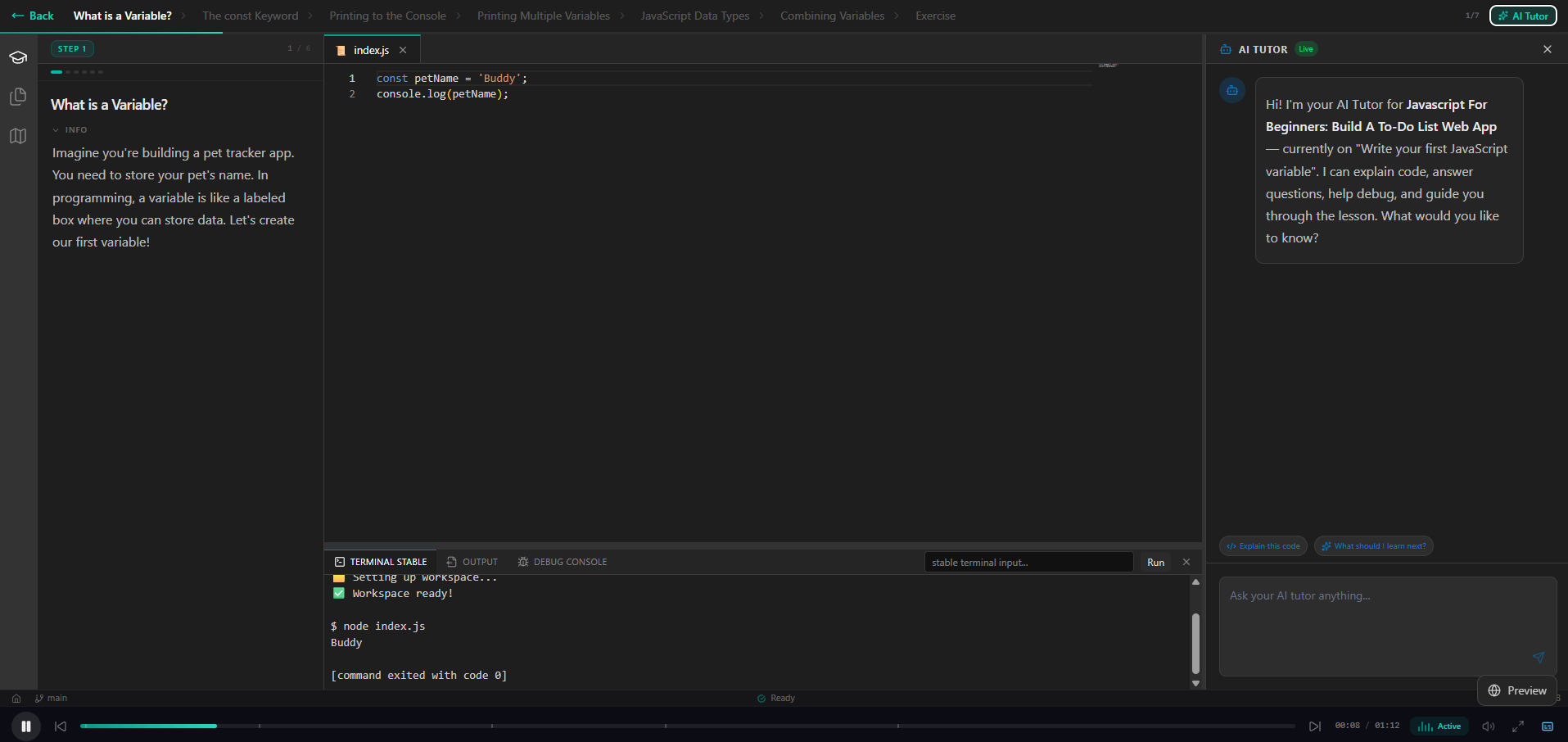The height and width of the screenshot is (742, 1568).
Task: Click the 'Workspace ready!' terminal line
Action: 393,594
